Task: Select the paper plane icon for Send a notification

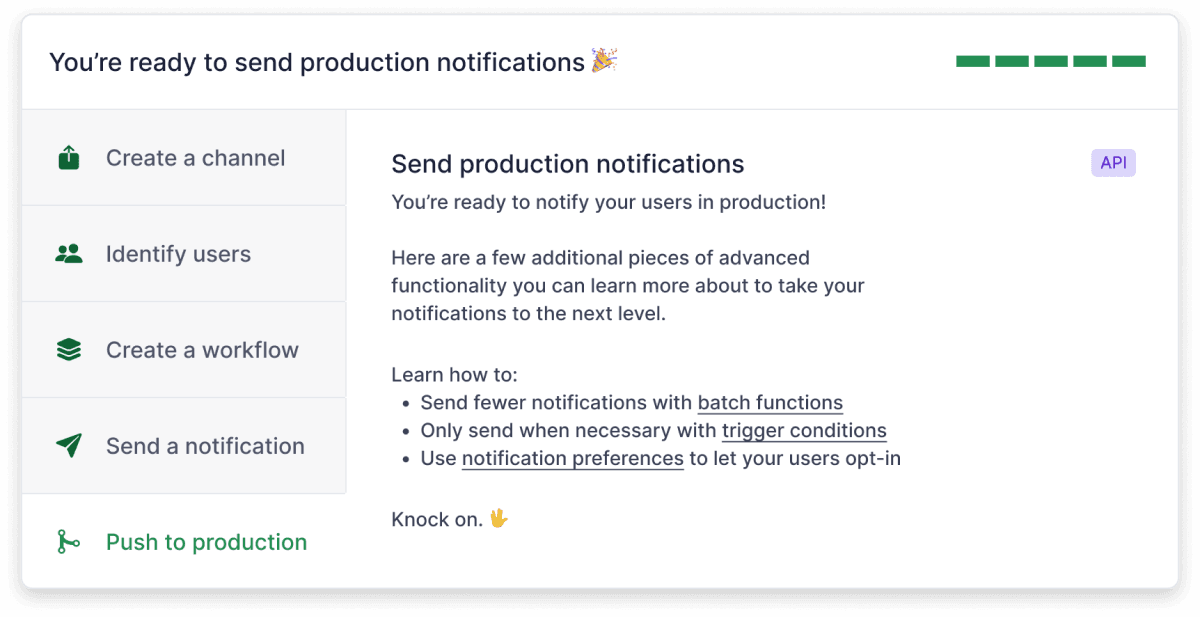Action: [69, 445]
